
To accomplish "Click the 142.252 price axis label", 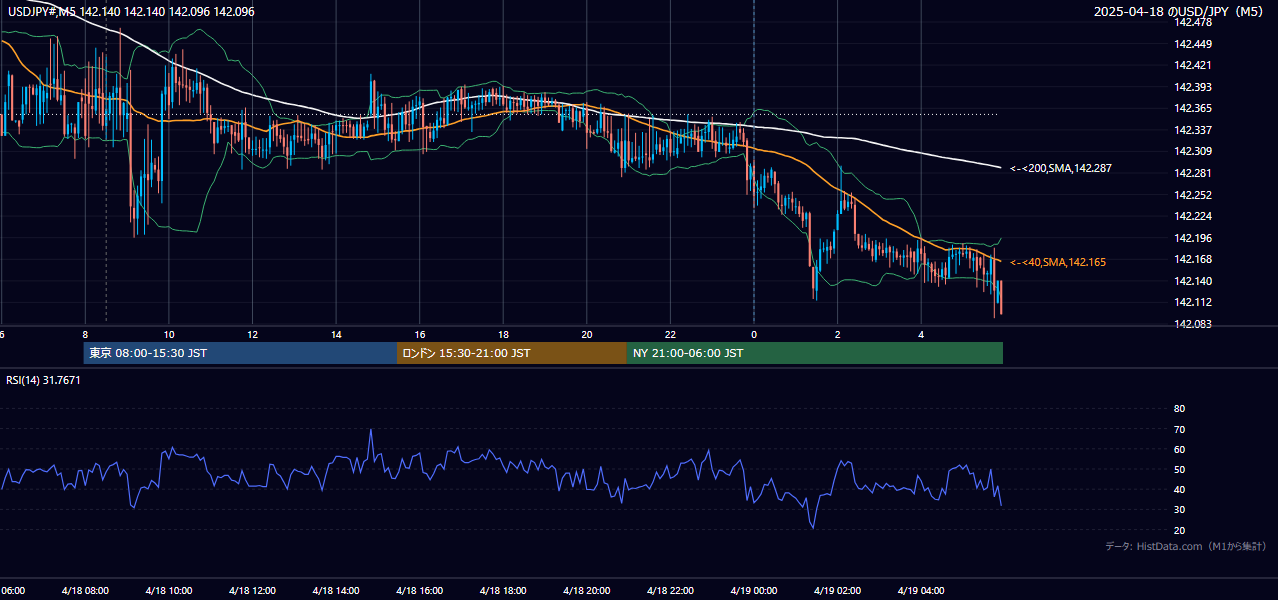I will coord(1195,195).
